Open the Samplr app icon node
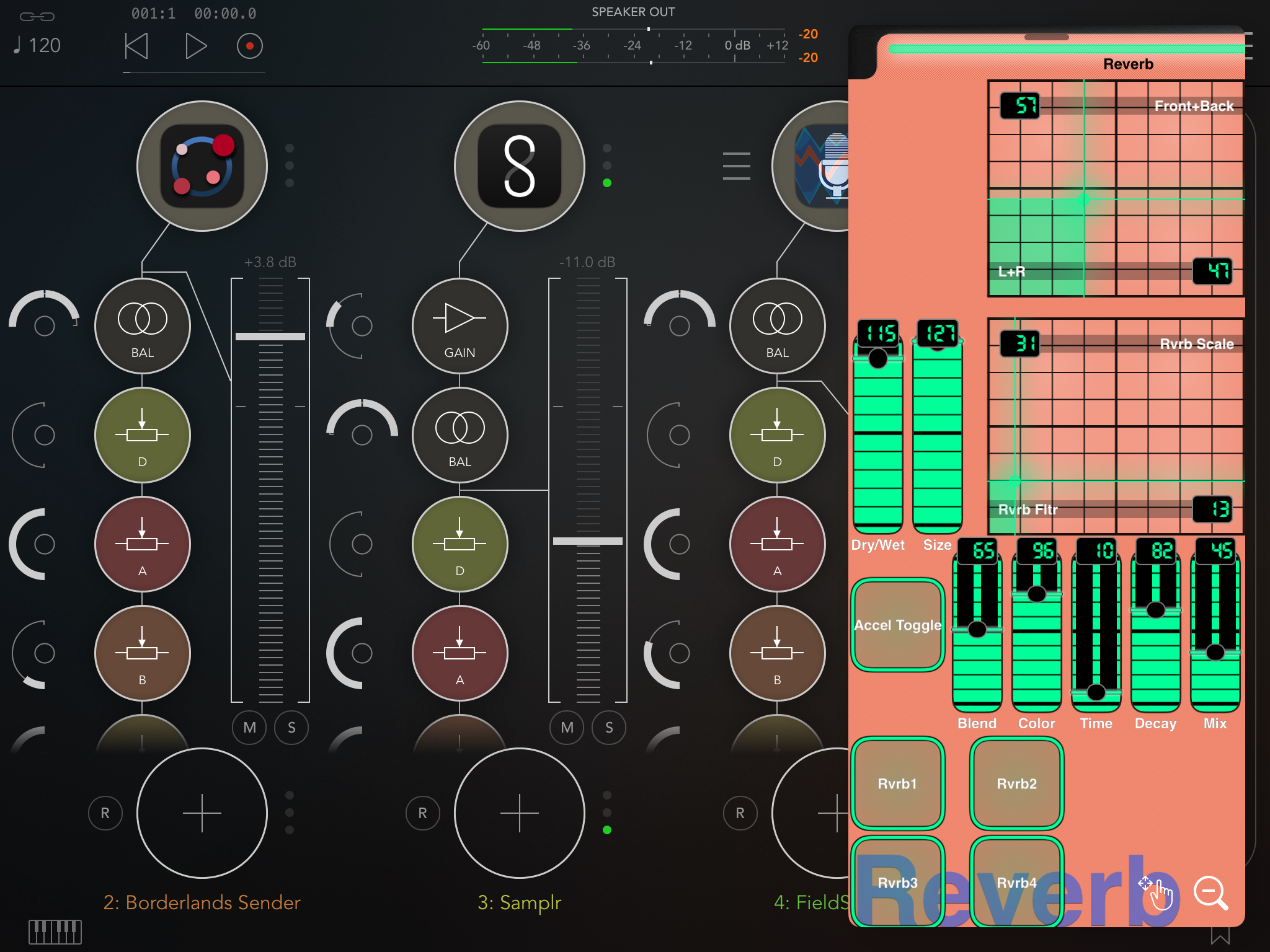This screenshot has width=1270, height=952. pyautogui.click(x=520, y=166)
